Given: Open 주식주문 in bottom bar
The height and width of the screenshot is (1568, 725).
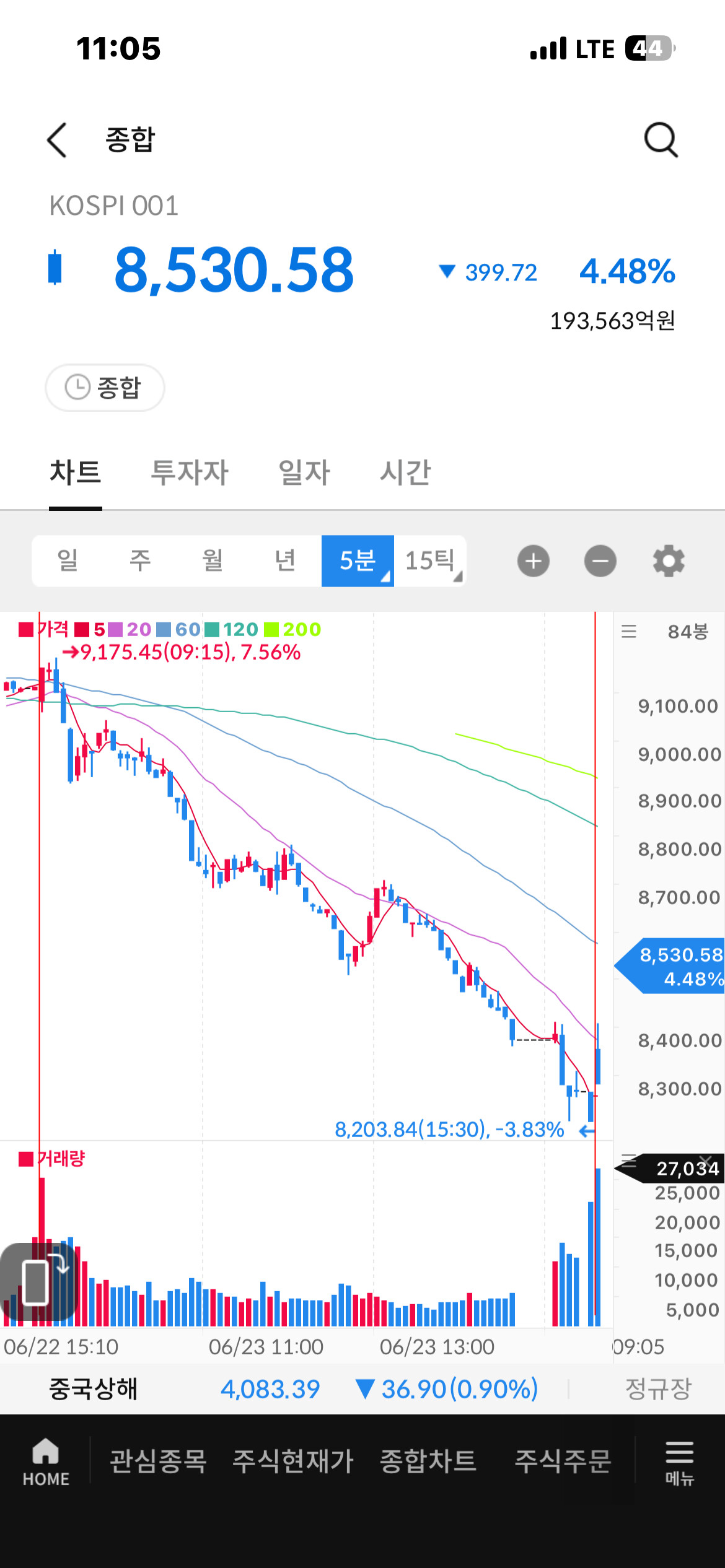Looking at the screenshot, I should pyautogui.click(x=563, y=1461).
